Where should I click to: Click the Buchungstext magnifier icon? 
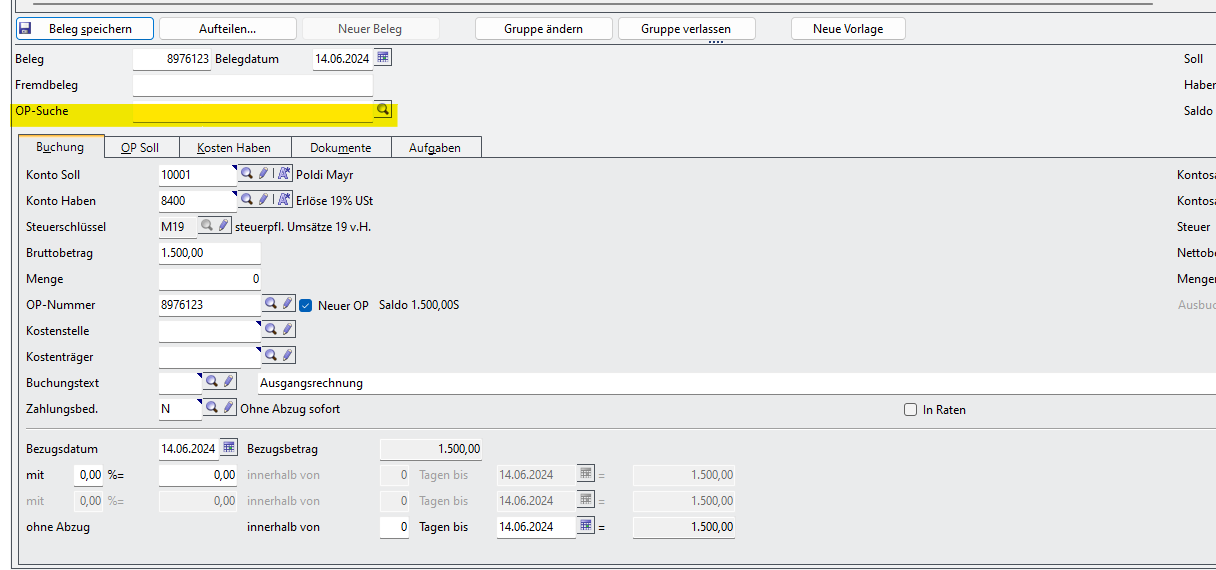212,381
